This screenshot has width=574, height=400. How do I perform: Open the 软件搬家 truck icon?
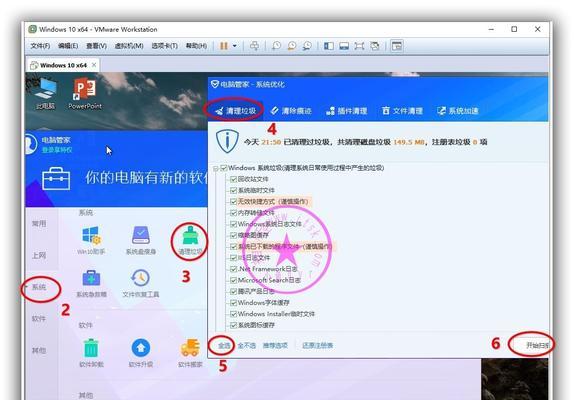[190, 348]
